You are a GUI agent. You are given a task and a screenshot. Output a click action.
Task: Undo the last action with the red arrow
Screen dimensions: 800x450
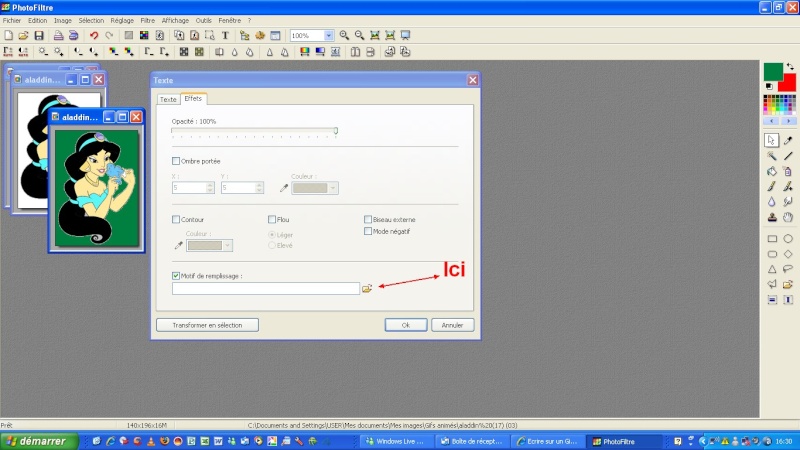94,35
